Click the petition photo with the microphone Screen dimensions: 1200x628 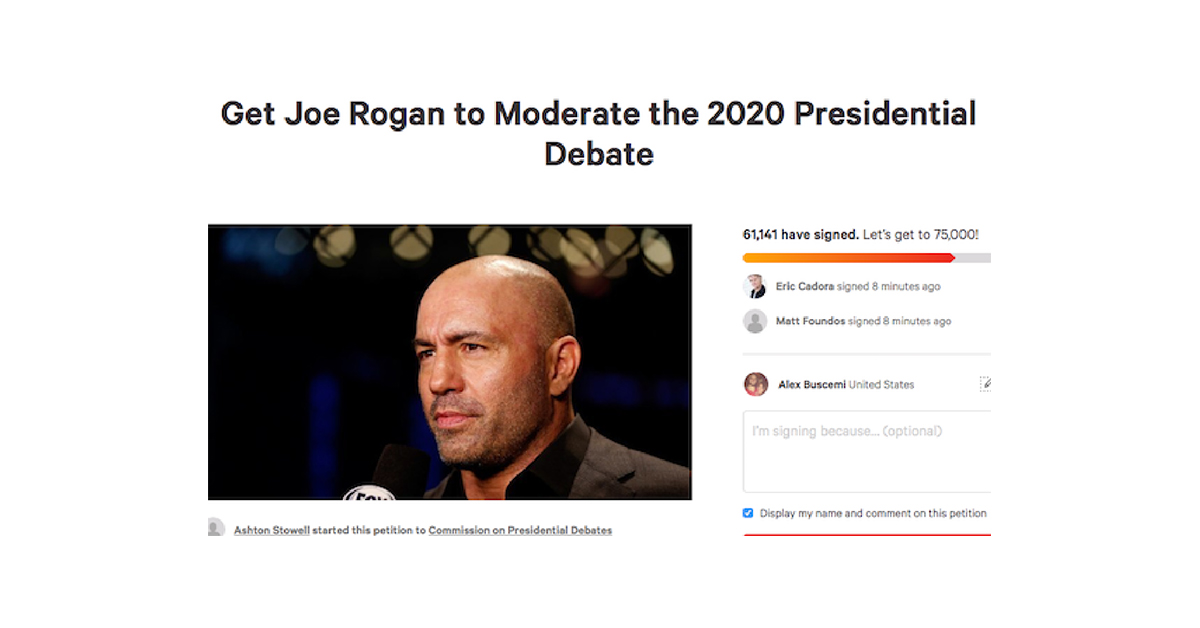coord(449,362)
